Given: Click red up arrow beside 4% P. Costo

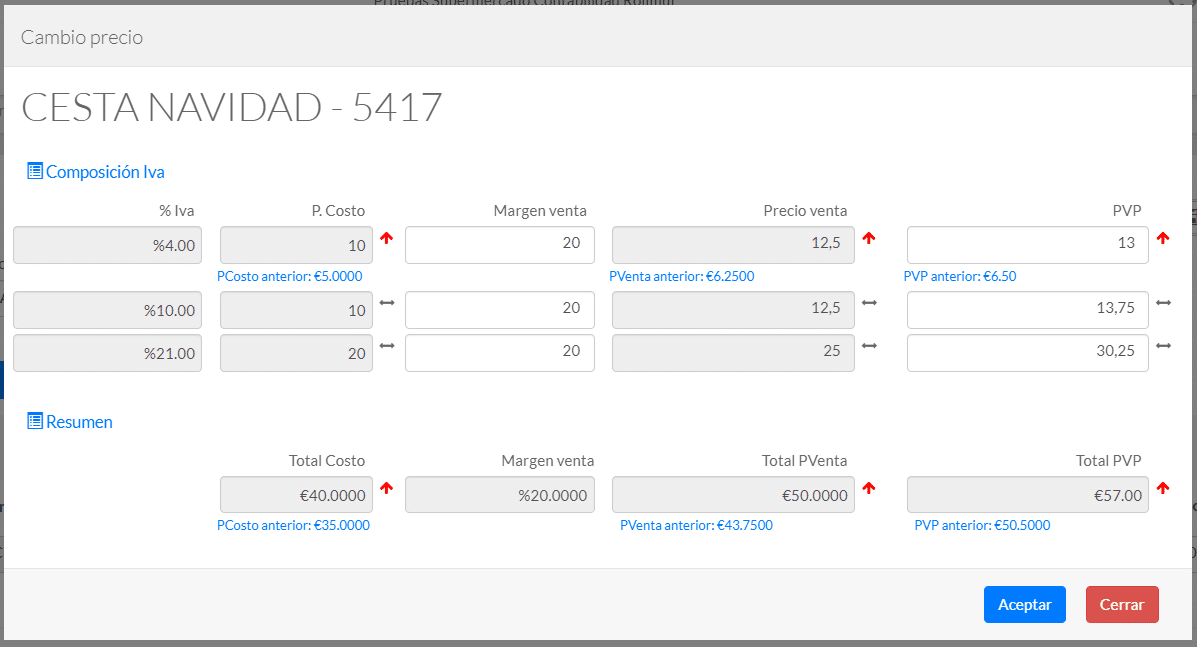Looking at the screenshot, I should coord(387,239).
